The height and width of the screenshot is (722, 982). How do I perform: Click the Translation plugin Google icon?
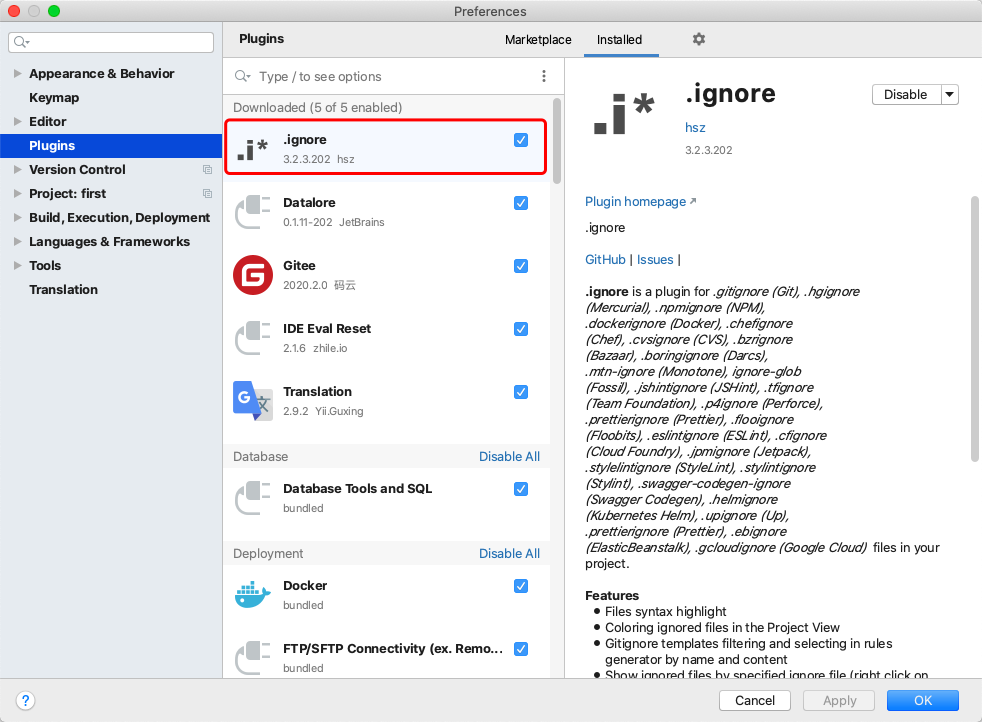pos(252,401)
